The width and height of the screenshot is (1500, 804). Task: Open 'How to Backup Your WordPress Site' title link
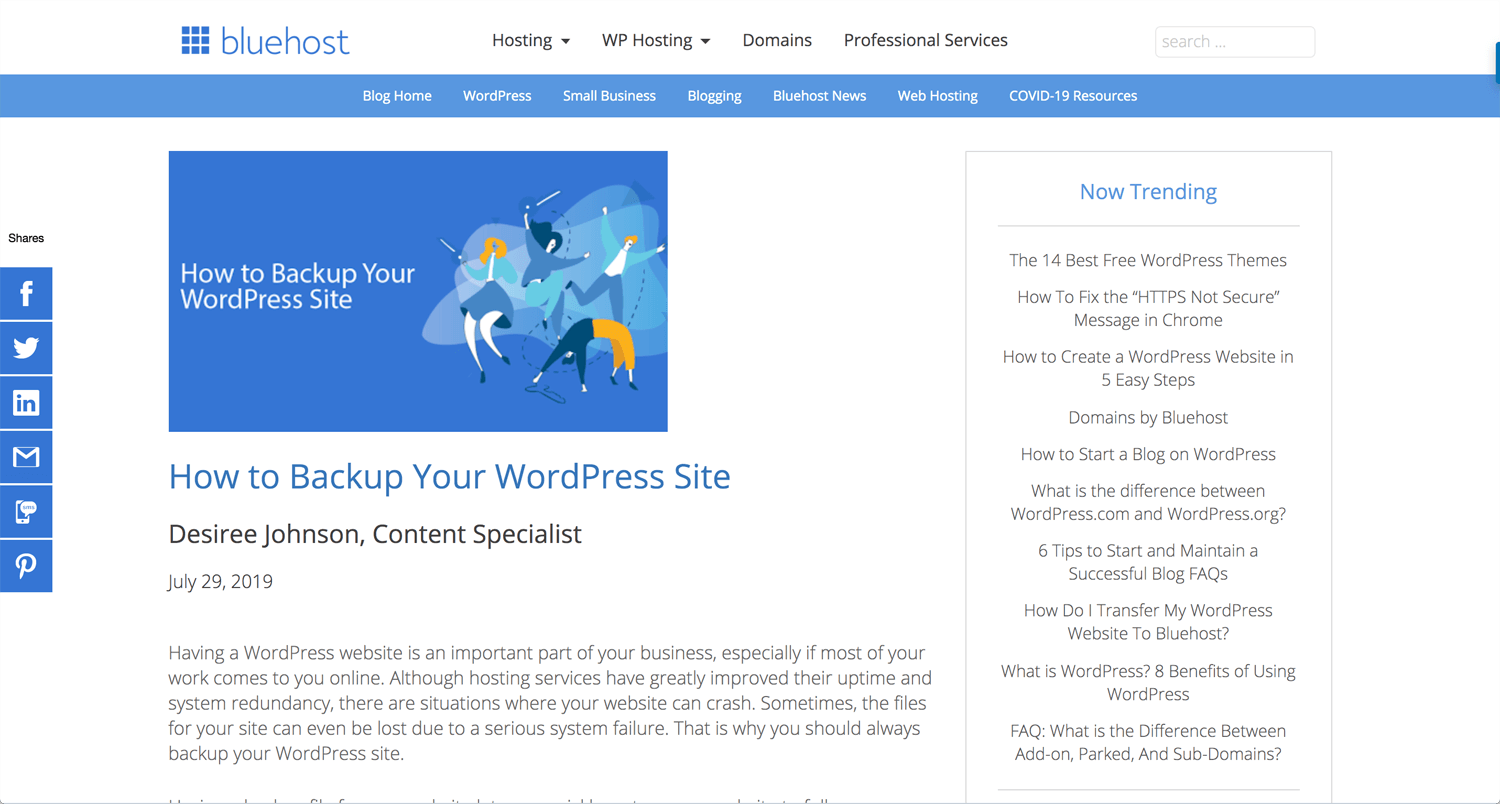449,476
